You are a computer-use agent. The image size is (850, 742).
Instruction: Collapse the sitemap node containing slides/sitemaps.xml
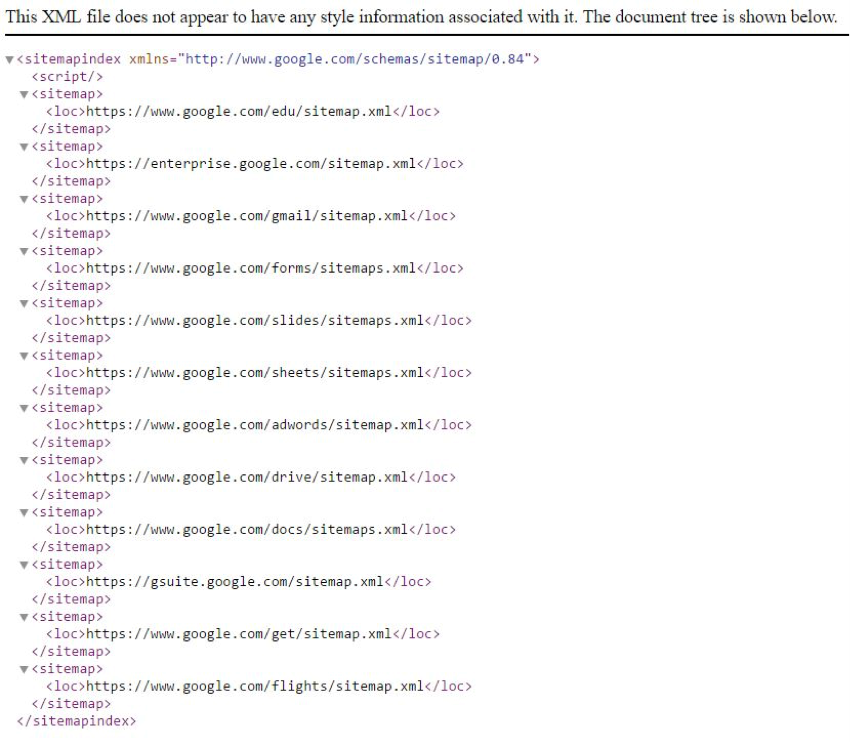tap(24, 304)
